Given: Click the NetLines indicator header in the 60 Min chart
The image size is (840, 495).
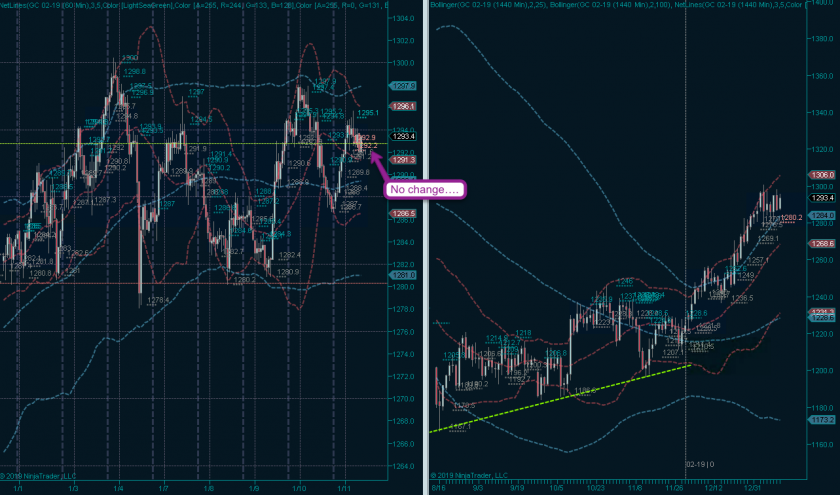Looking at the screenshot, I should (193, 5).
